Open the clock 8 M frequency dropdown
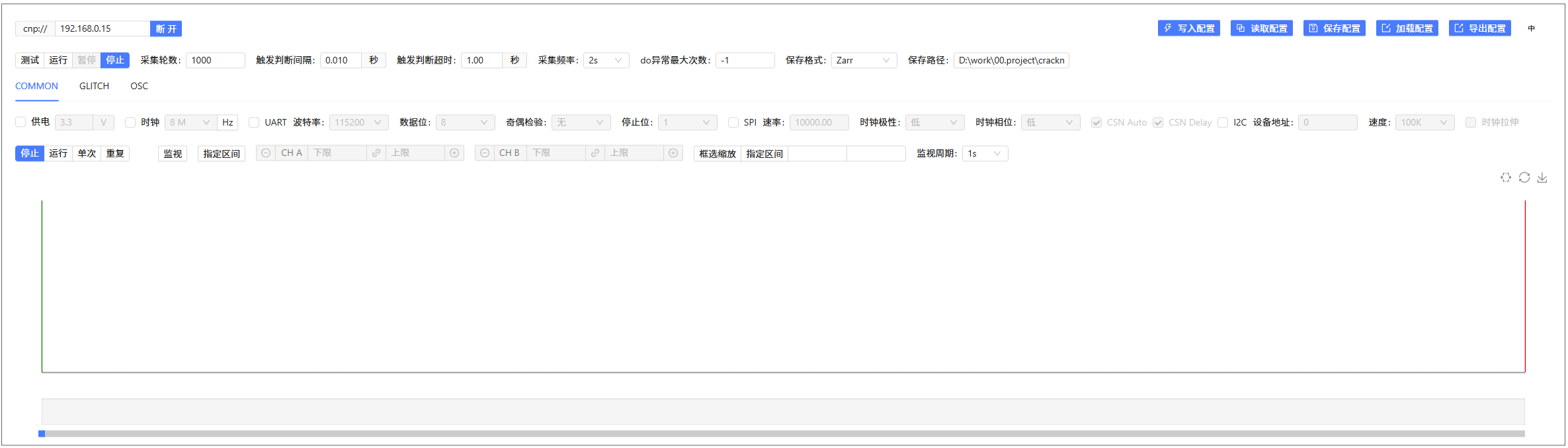The width and height of the screenshot is (1568, 448). (x=190, y=122)
